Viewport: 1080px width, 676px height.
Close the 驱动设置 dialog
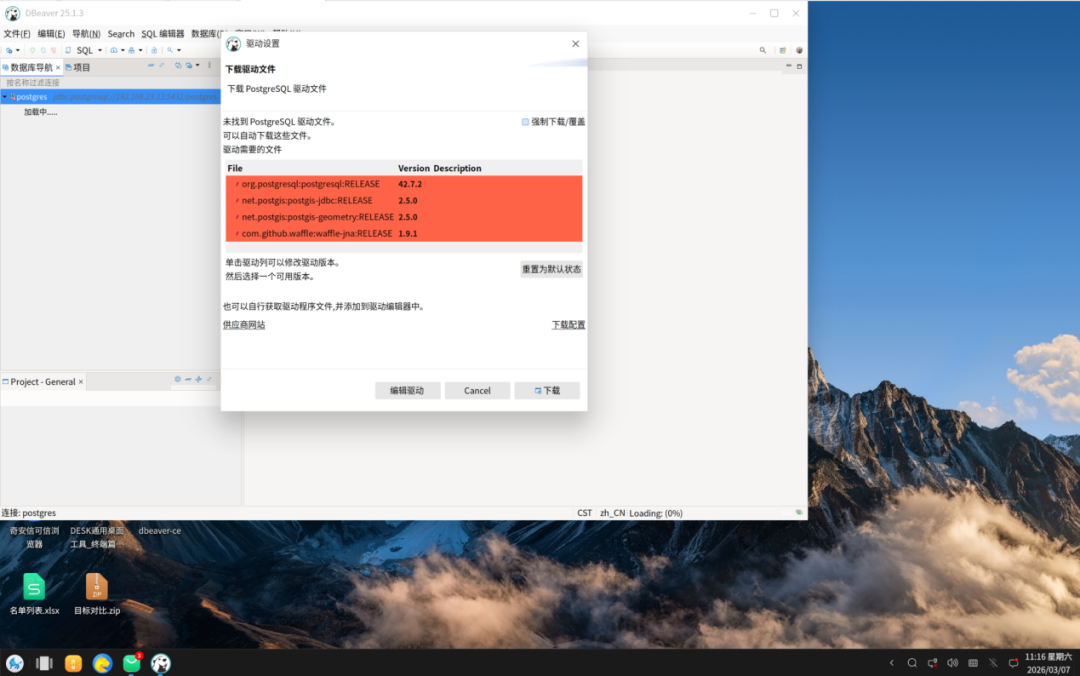[575, 43]
